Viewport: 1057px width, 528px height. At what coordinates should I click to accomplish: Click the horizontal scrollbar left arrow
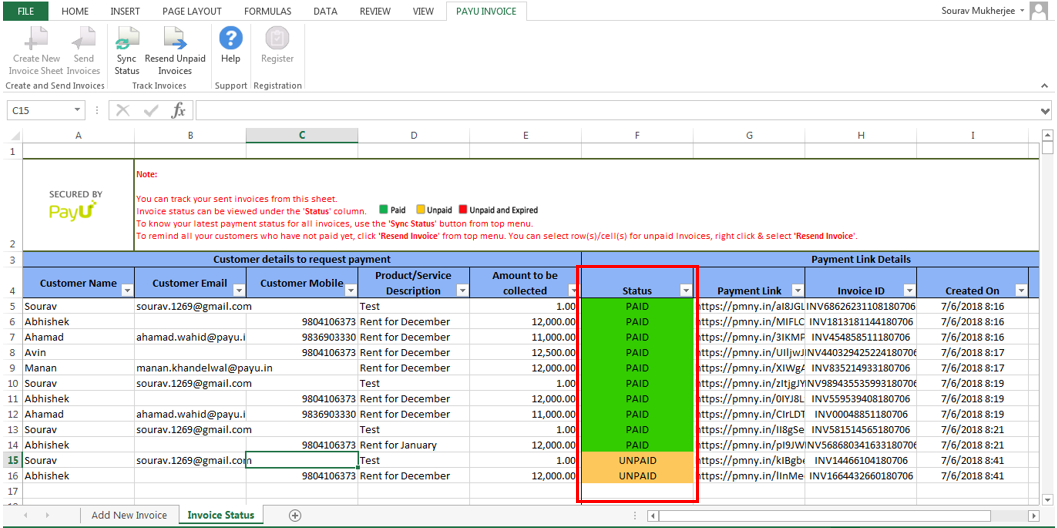653,515
